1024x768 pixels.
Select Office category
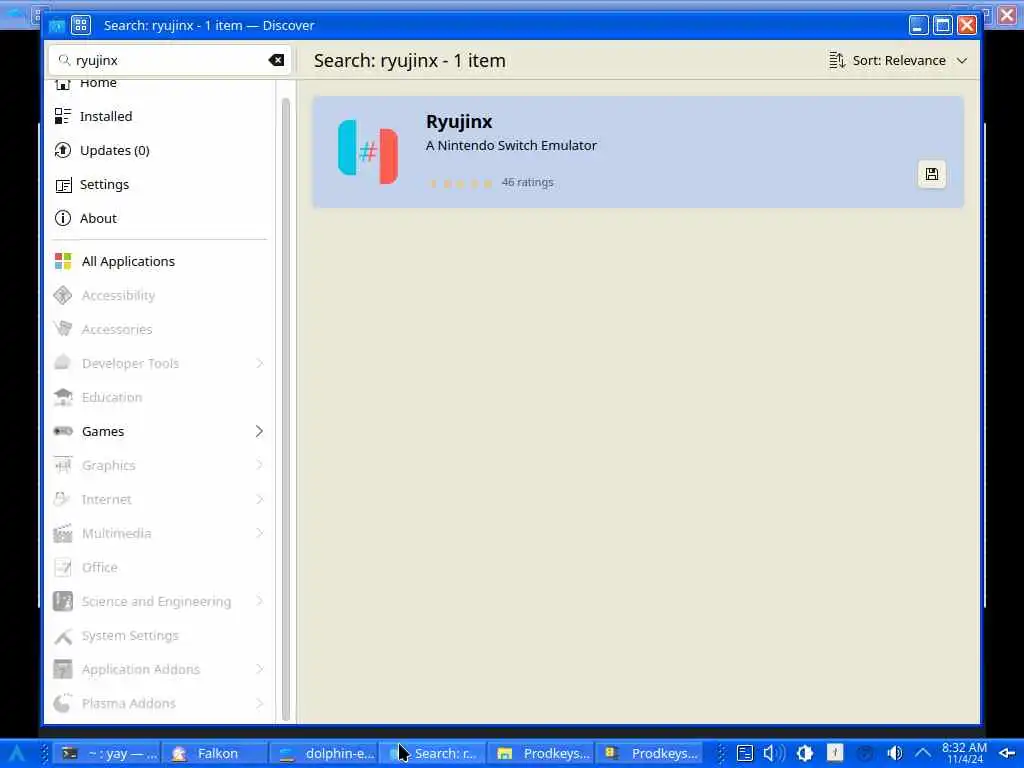click(x=159, y=567)
